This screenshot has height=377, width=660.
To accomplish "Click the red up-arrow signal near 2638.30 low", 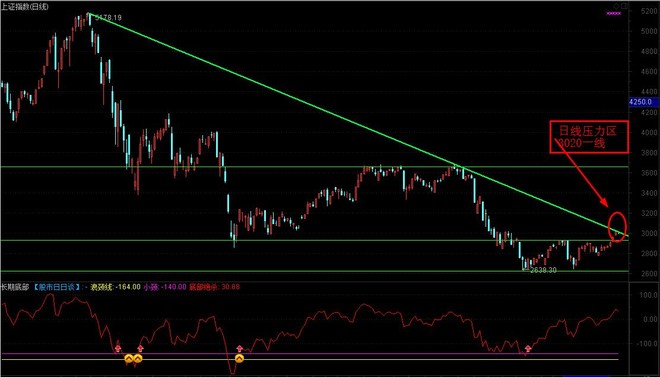I will point(528,348).
